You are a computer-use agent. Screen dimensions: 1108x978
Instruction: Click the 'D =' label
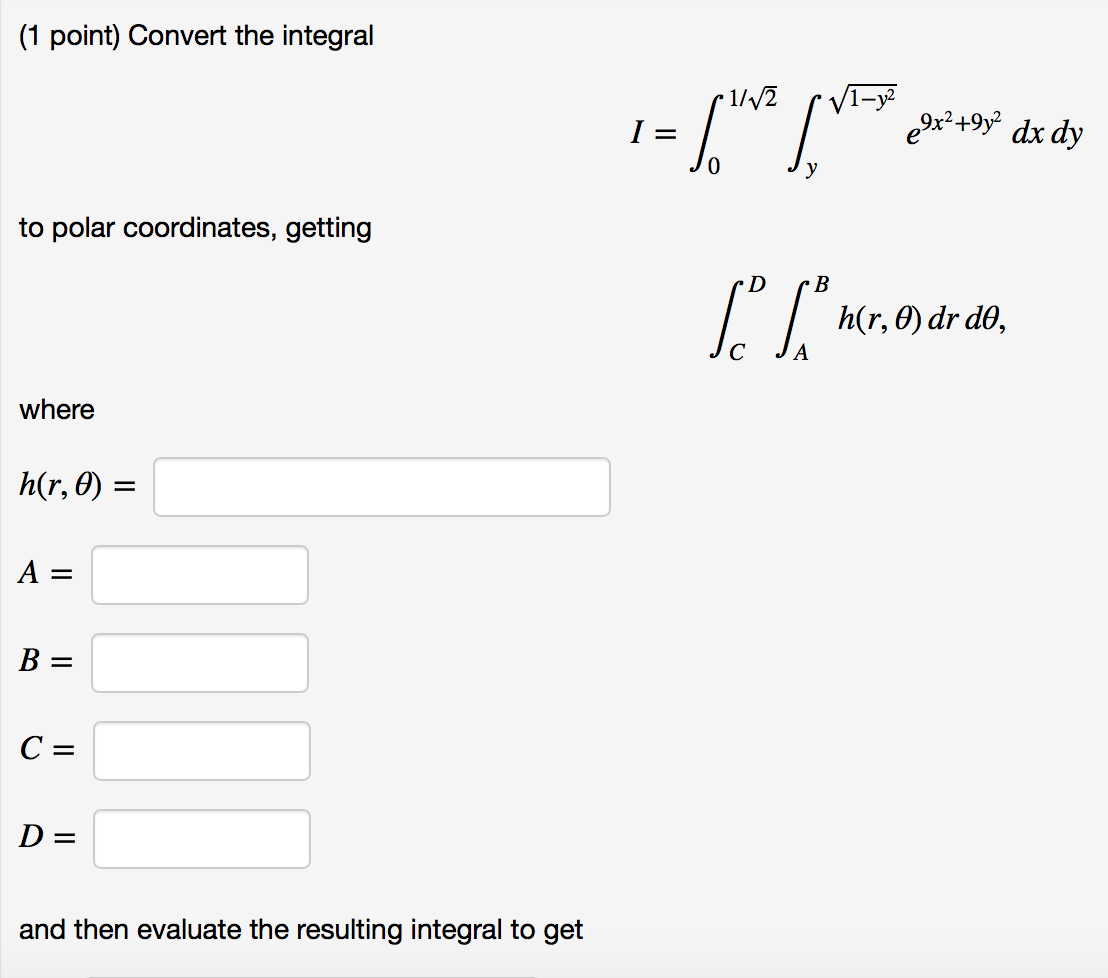pos(47,837)
